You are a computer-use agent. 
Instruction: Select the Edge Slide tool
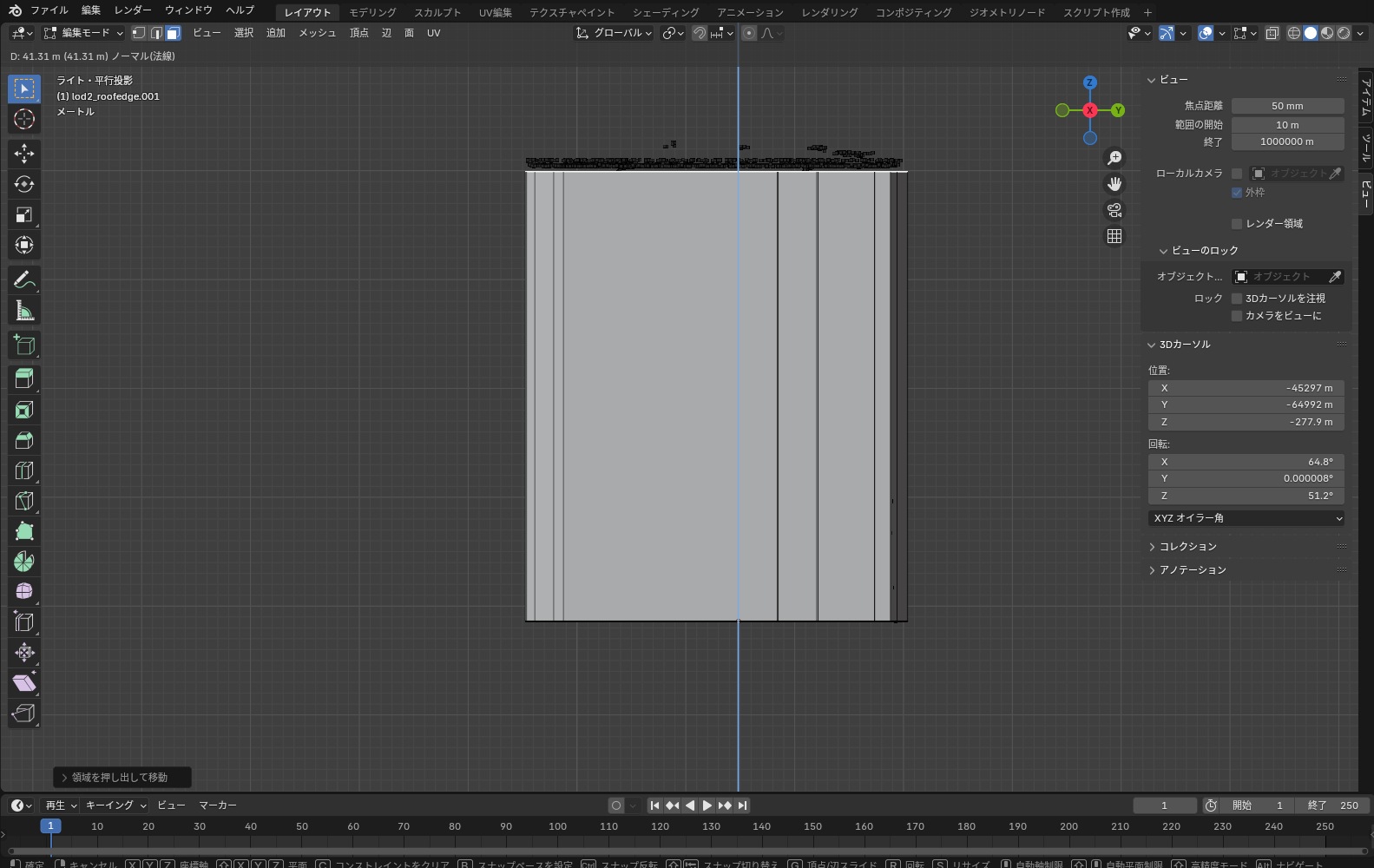[24, 622]
